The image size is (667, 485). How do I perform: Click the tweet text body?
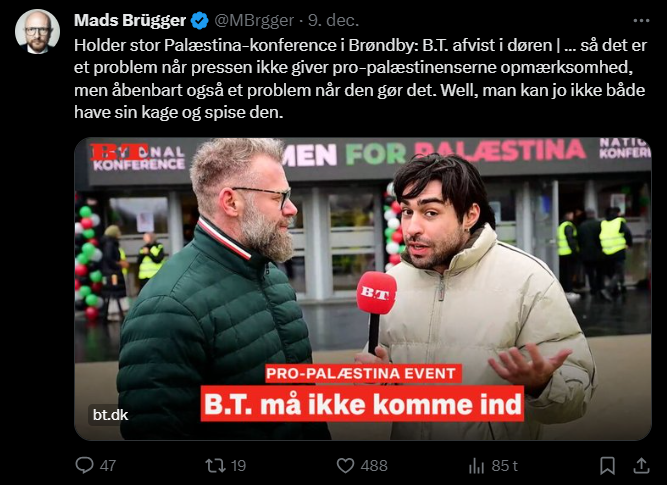[x=360, y=79]
